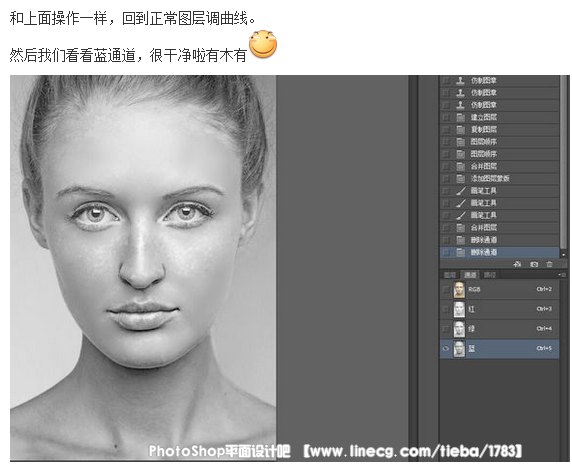This screenshot has width=572, height=468.
Task: Click icon on highlighted 删除通道 history row
Action: pyautogui.click(x=460, y=252)
